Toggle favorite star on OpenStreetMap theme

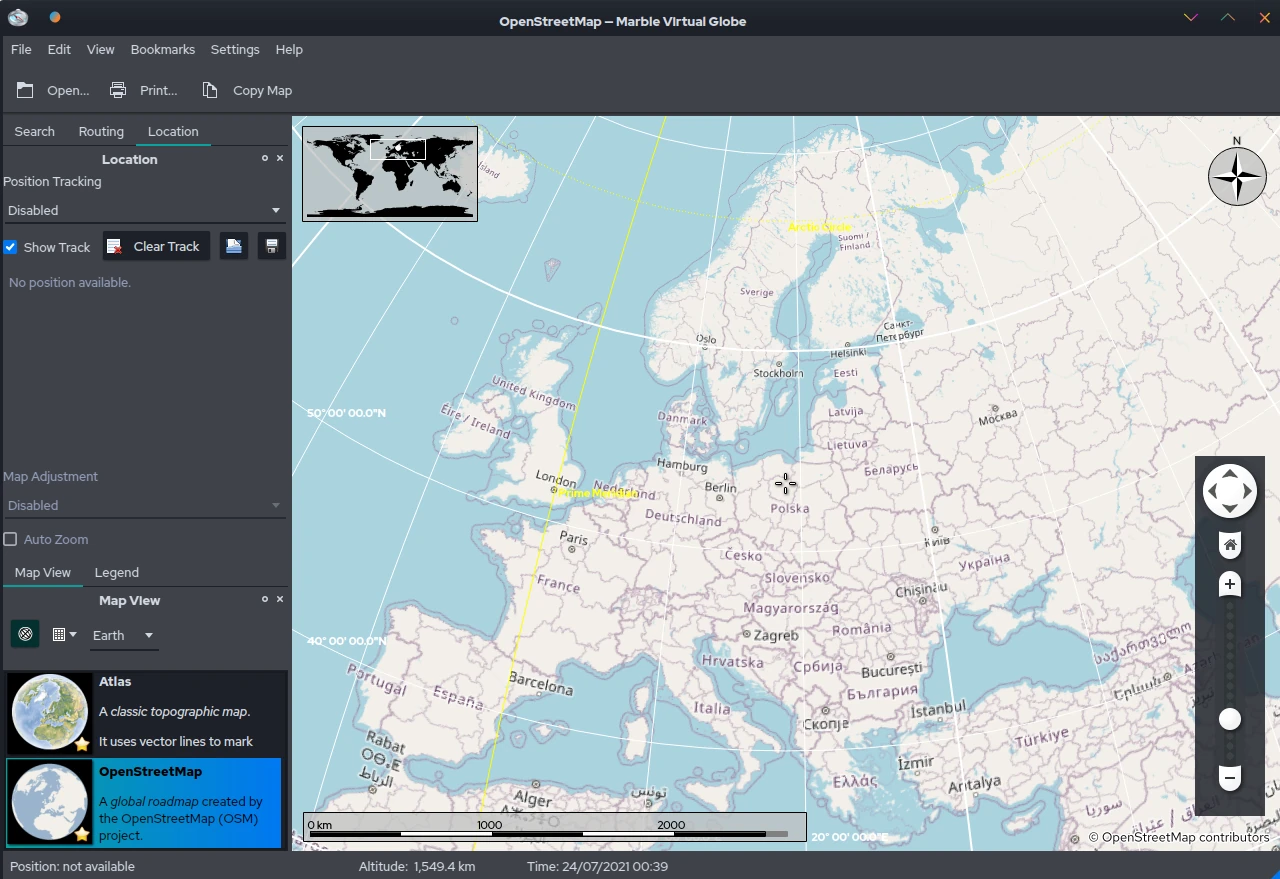coord(82,834)
